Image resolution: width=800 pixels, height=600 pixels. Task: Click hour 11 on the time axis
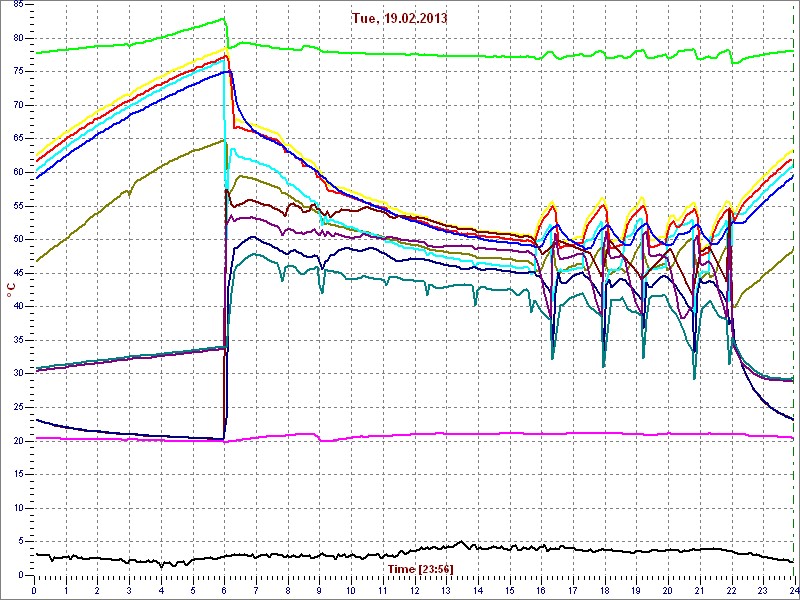[x=383, y=590]
